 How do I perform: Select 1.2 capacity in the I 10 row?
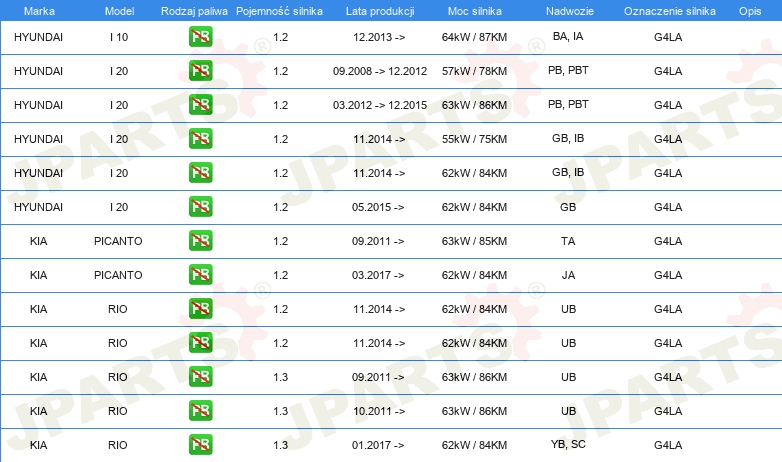(x=281, y=37)
